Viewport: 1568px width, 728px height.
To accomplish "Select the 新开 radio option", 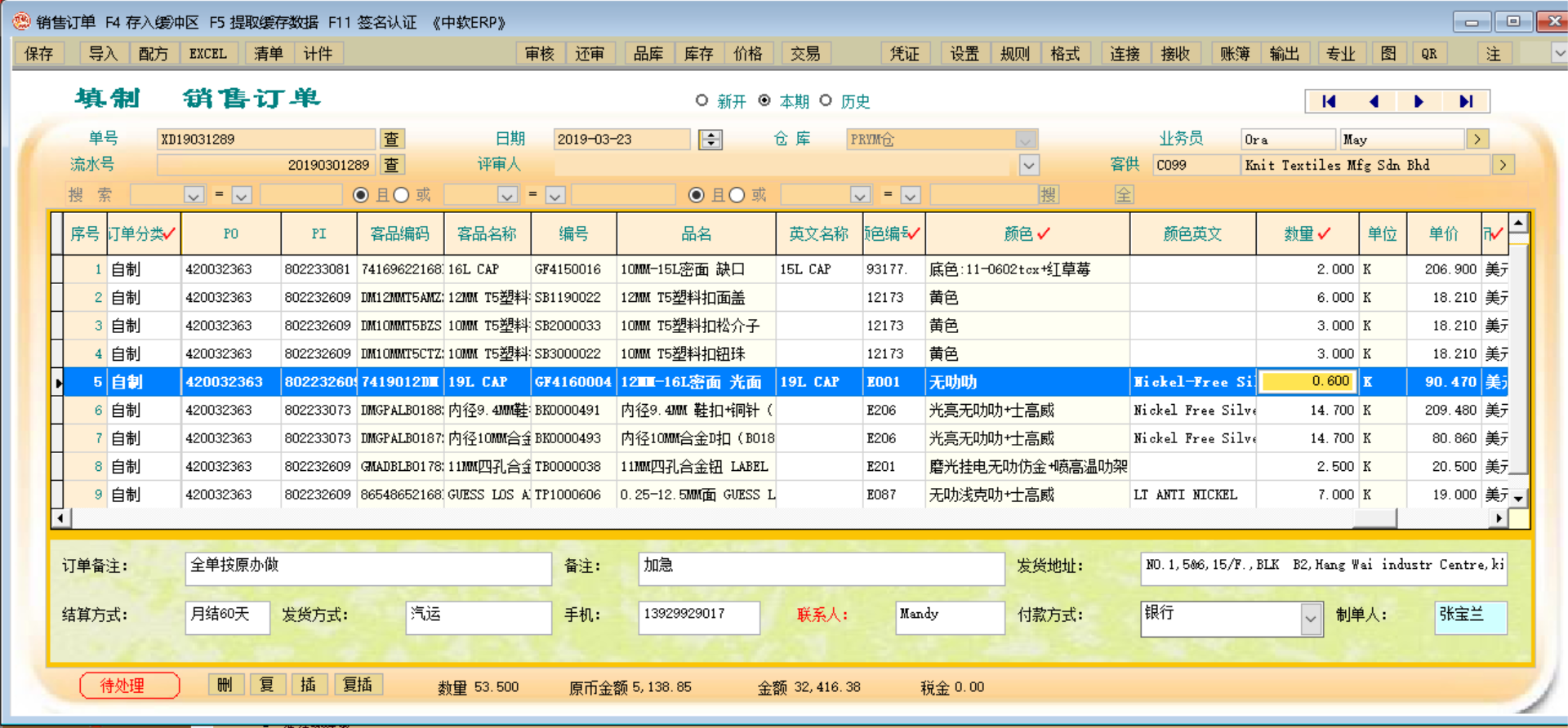I will point(702,100).
